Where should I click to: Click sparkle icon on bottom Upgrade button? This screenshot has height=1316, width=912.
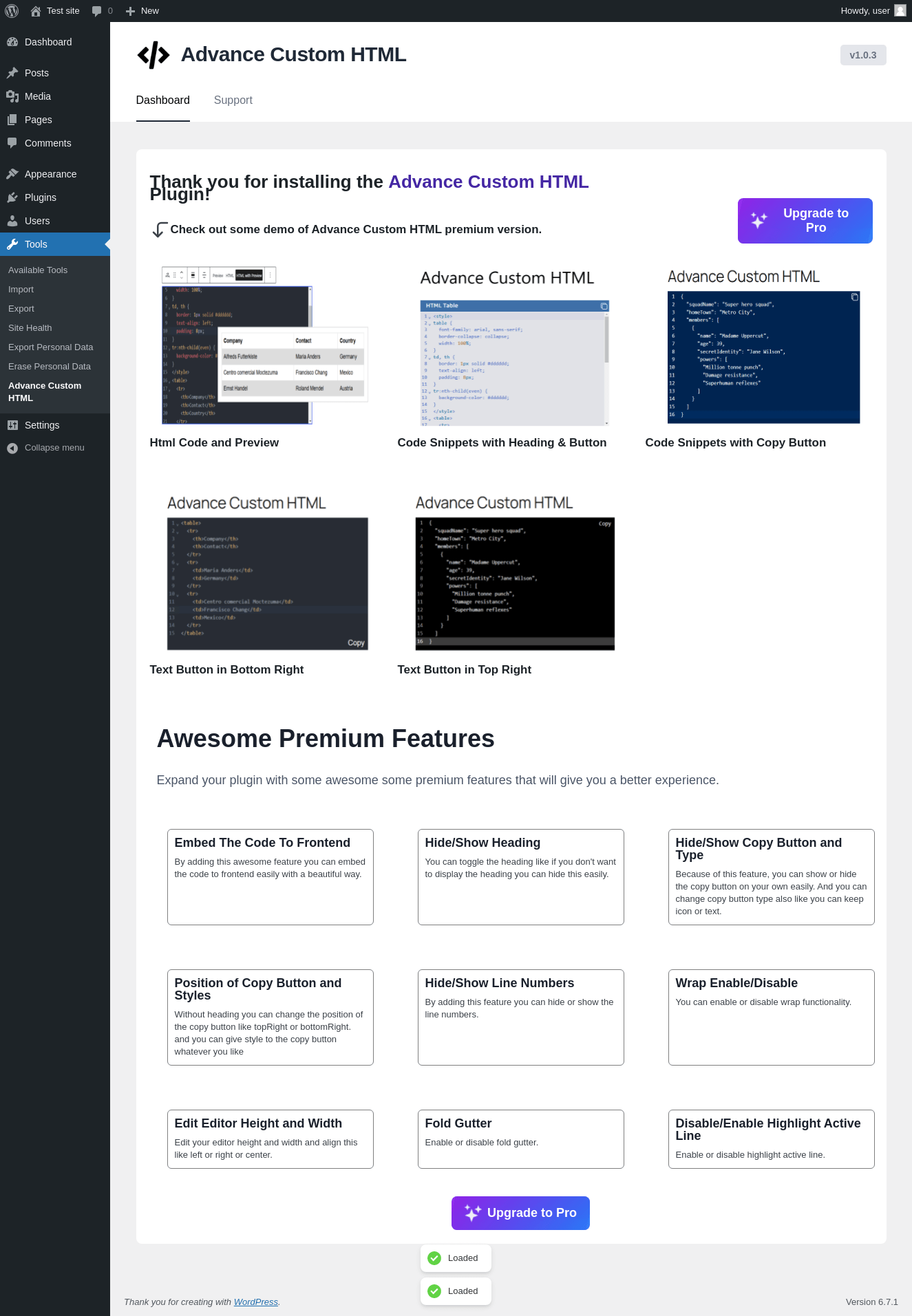pyautogui.click(x=472, y=1213)
